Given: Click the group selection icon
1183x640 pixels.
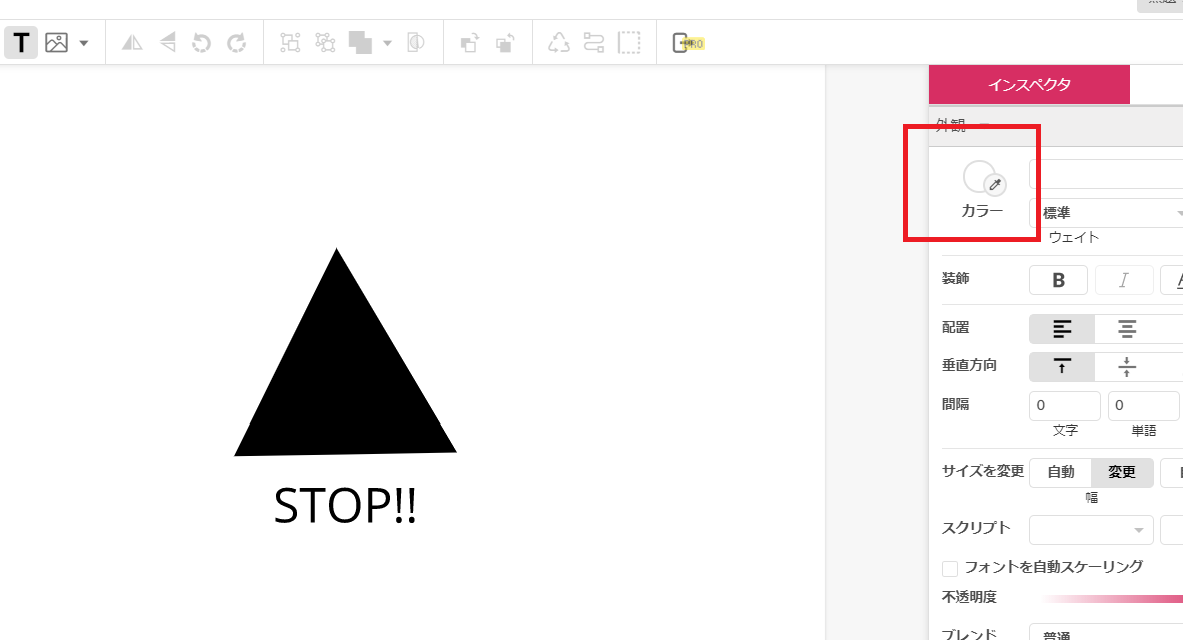Looking at the screenshot, I should (290, 42).
